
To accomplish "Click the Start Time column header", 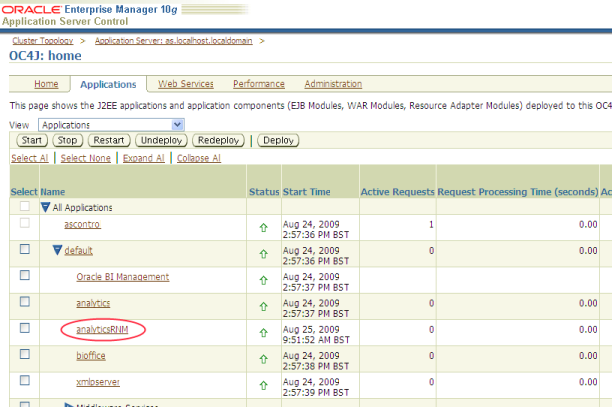I will (307, 192).
